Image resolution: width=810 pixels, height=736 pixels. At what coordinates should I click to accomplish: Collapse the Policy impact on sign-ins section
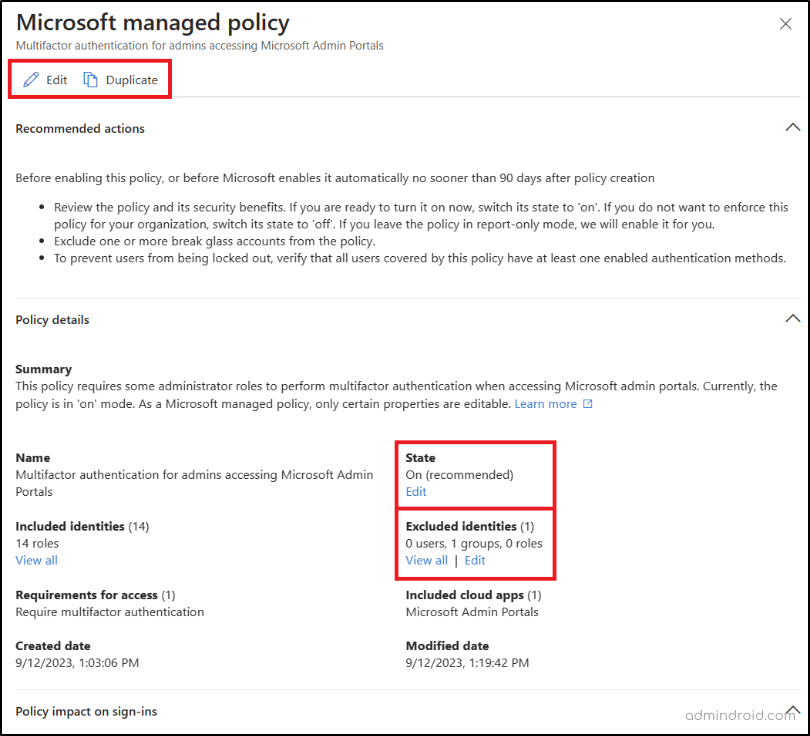click(792, 710)
